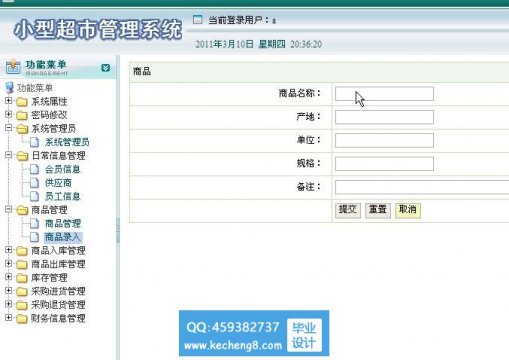Viewport: 509px width, 360px height.
Task: Expand the 系统属性 tree node
Action: [9, 100]
